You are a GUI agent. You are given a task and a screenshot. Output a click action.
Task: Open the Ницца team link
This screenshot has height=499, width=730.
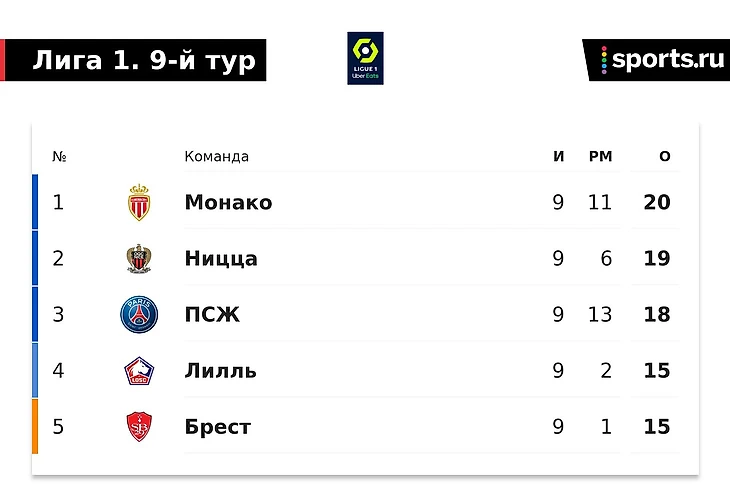tap(221, 259)
